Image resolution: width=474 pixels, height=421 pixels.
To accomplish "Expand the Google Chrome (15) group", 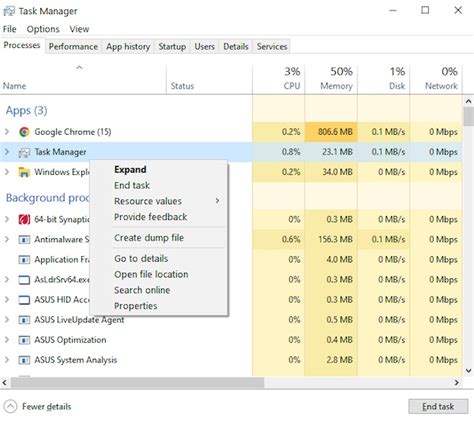I will click(x=7, y=132).
